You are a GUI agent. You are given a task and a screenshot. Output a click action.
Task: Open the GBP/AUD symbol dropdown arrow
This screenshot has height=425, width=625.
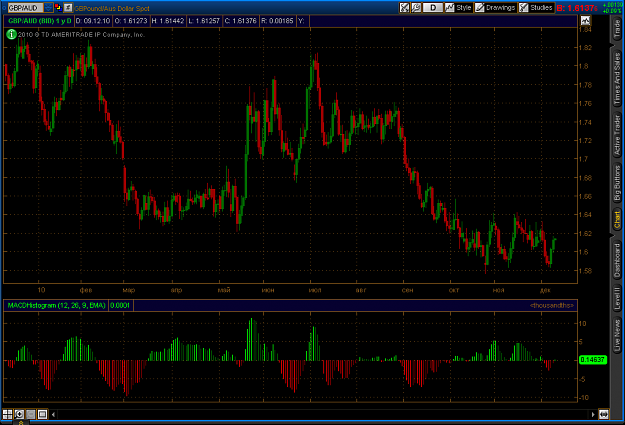pos(48,7)
